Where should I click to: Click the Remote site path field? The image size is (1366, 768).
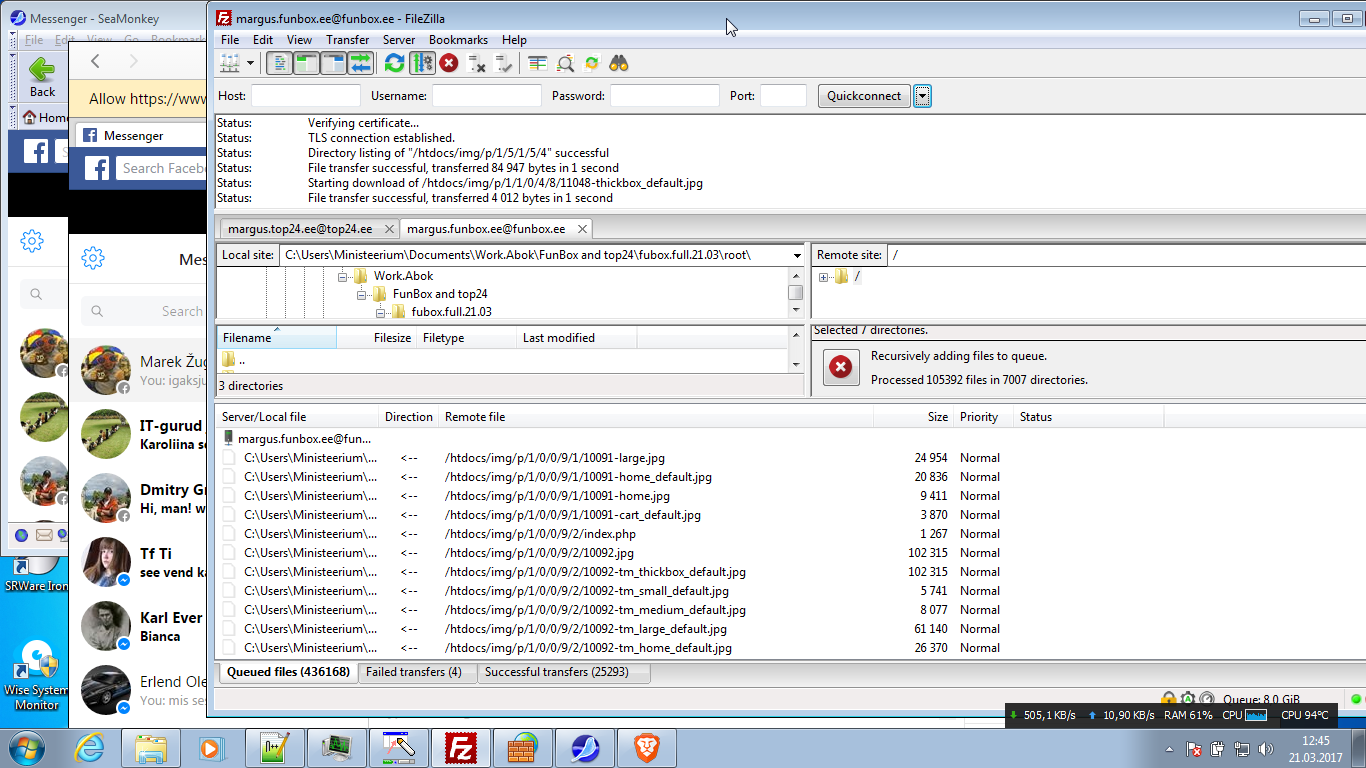1126,255
